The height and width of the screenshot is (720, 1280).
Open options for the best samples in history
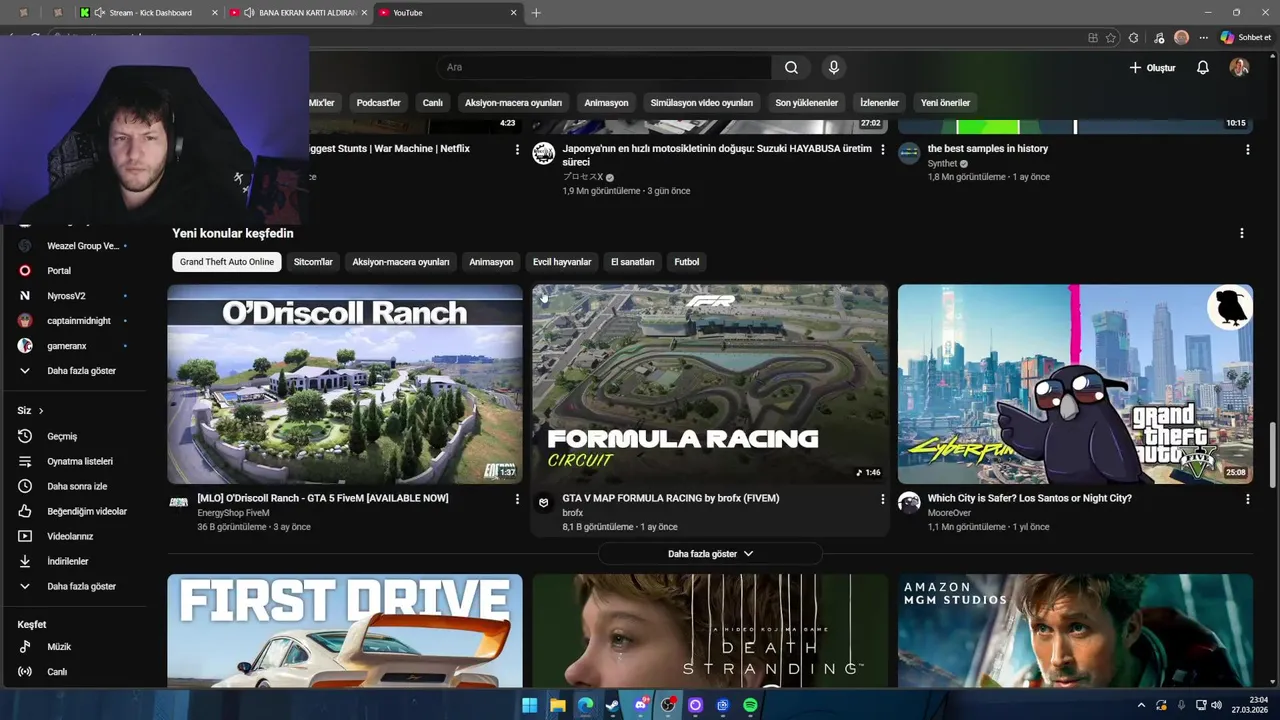tap(1247, 149)
